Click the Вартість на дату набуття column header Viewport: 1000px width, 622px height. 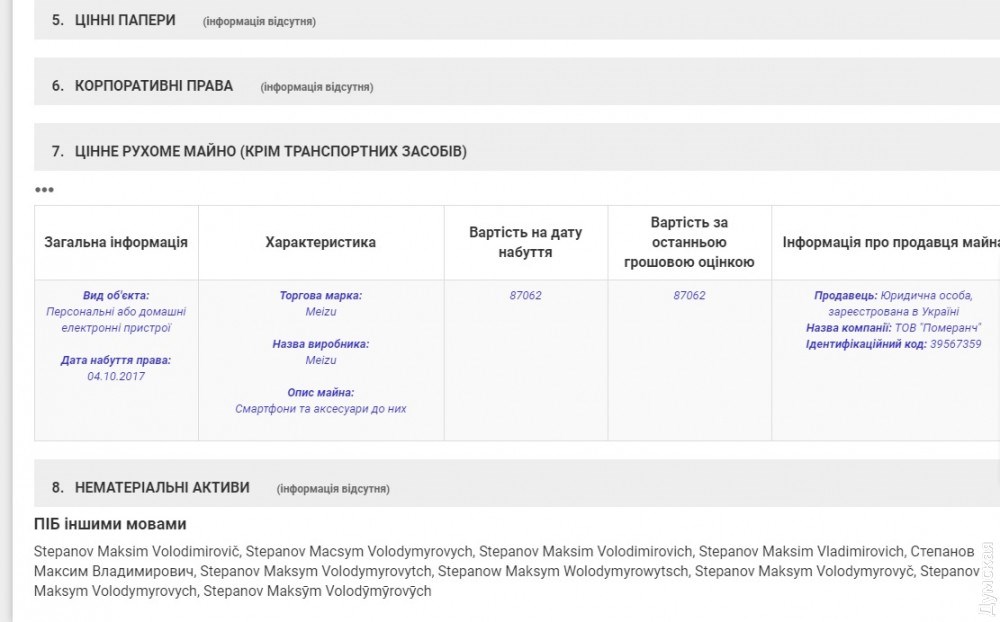click(525, 242)
